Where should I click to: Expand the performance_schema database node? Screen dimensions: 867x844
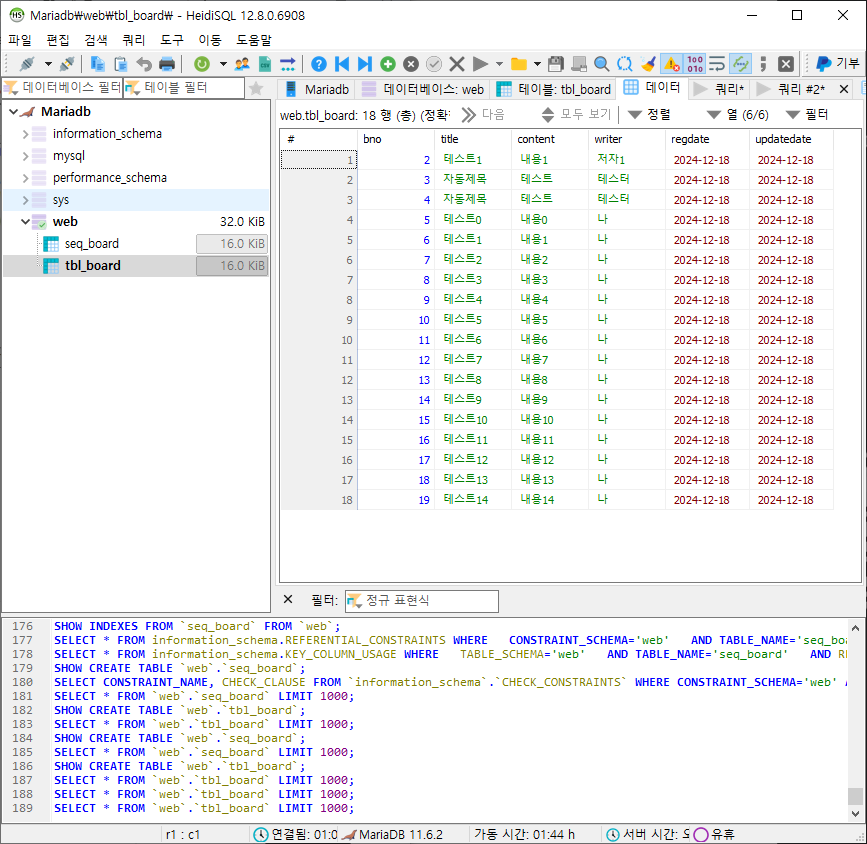[x=25, y=178]
